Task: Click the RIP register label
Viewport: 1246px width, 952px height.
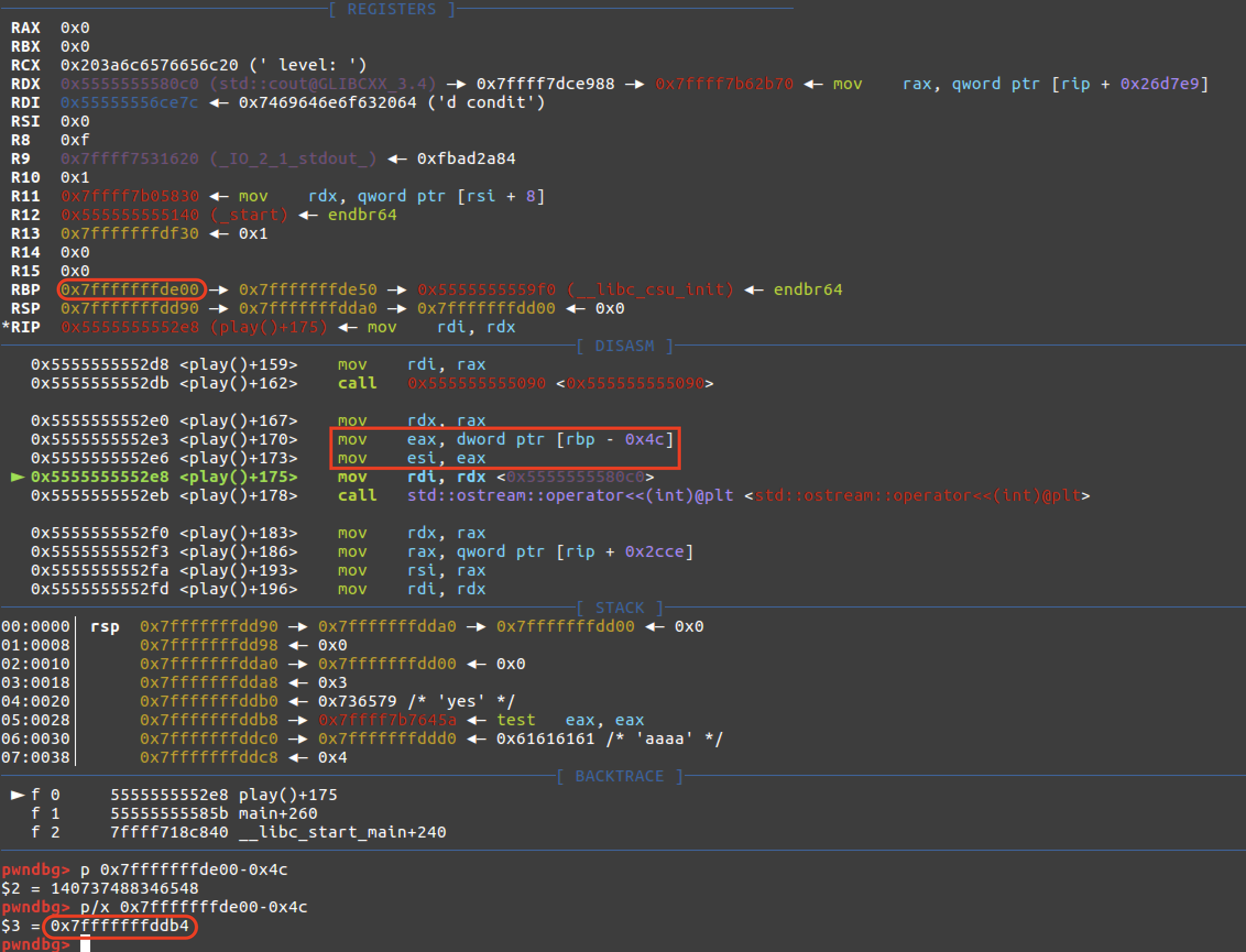Action: click(25, 327)
